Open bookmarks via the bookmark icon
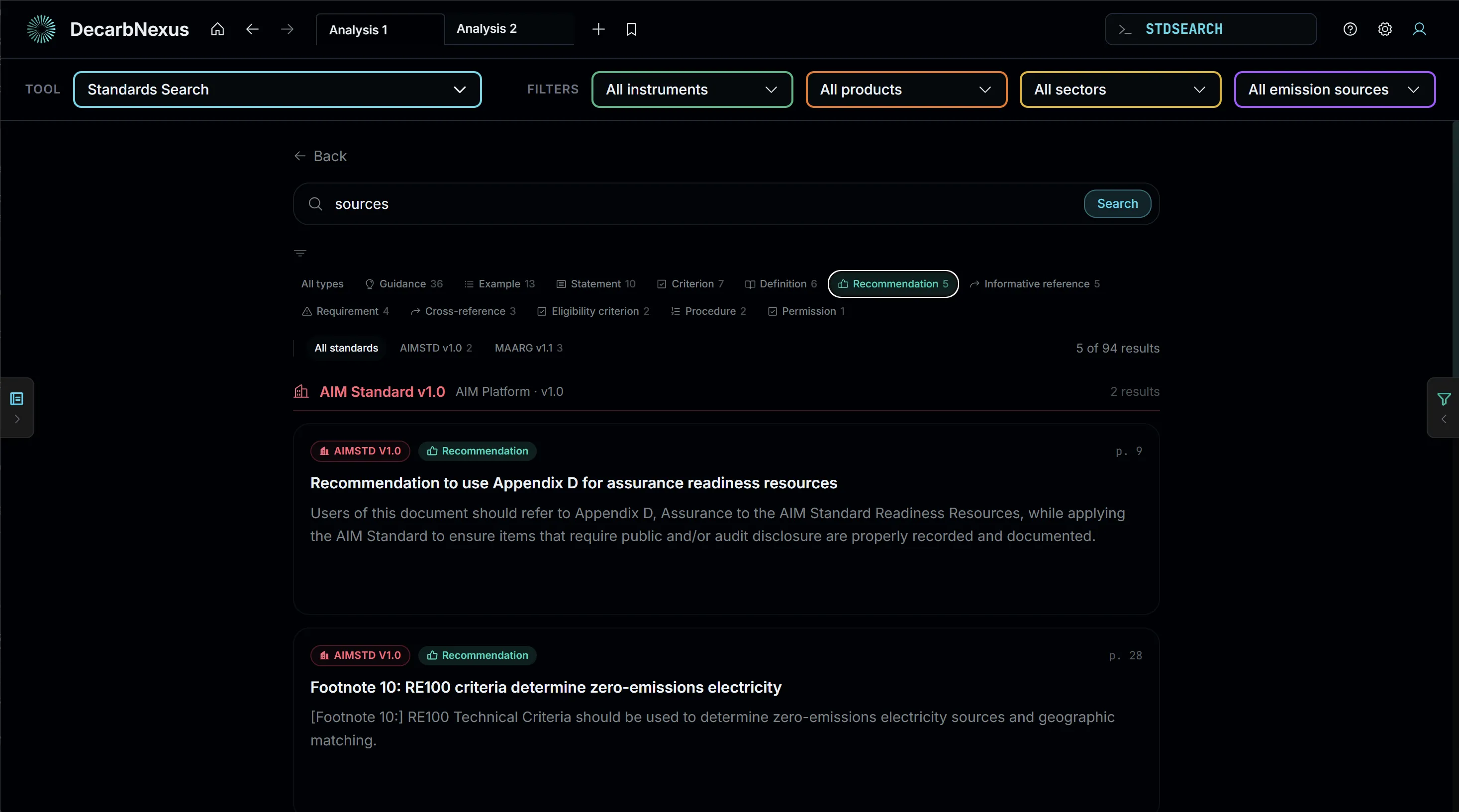This screenshot has width=1459, height=812. (632, 29)
